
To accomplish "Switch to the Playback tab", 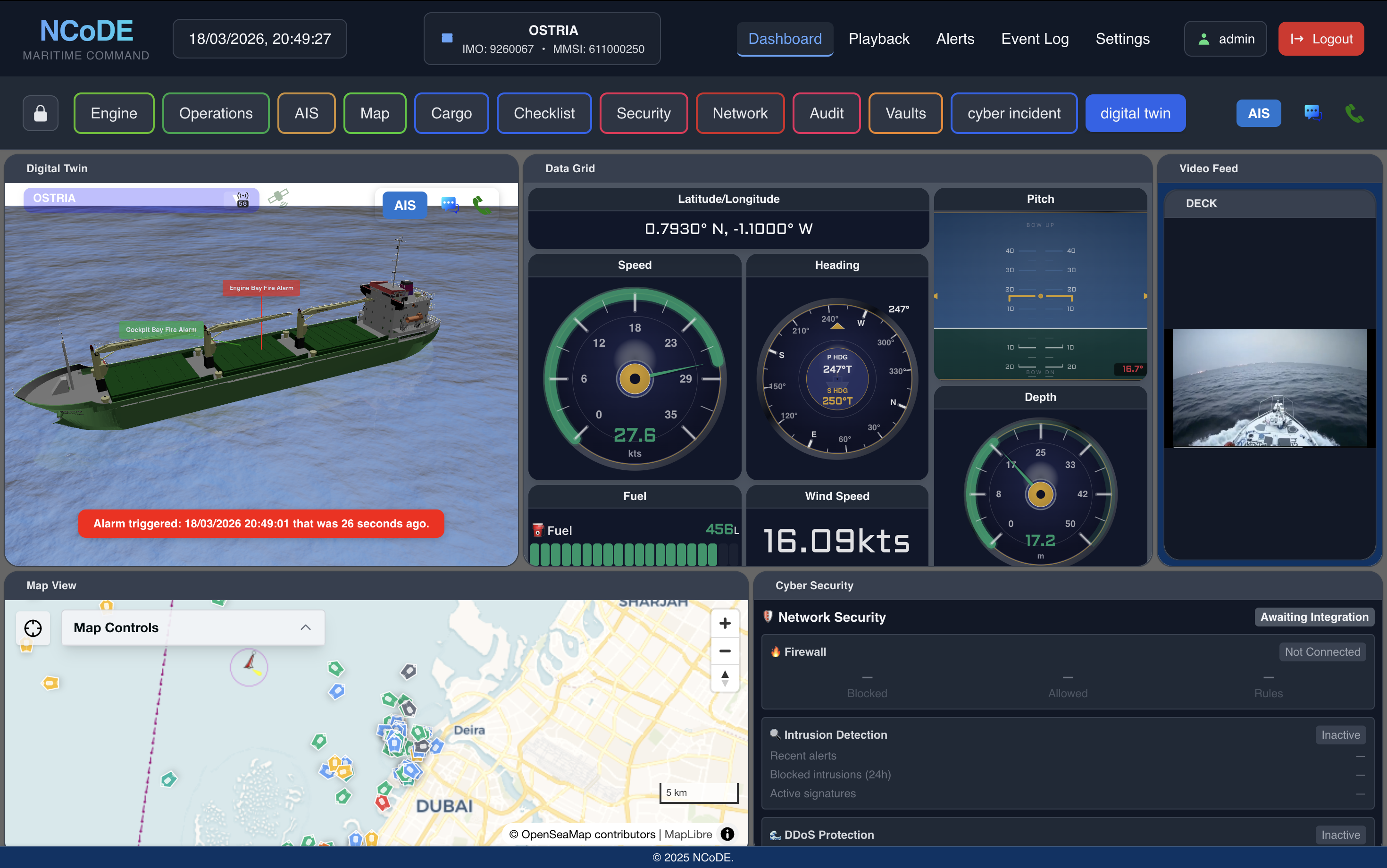I will pyautogui.click(x=878, y=39).
